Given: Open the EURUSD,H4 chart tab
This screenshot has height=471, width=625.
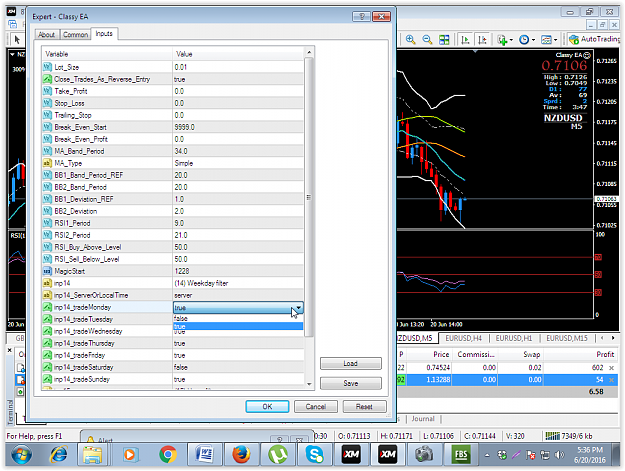Looking at the screenshot, I should point(463,338).
